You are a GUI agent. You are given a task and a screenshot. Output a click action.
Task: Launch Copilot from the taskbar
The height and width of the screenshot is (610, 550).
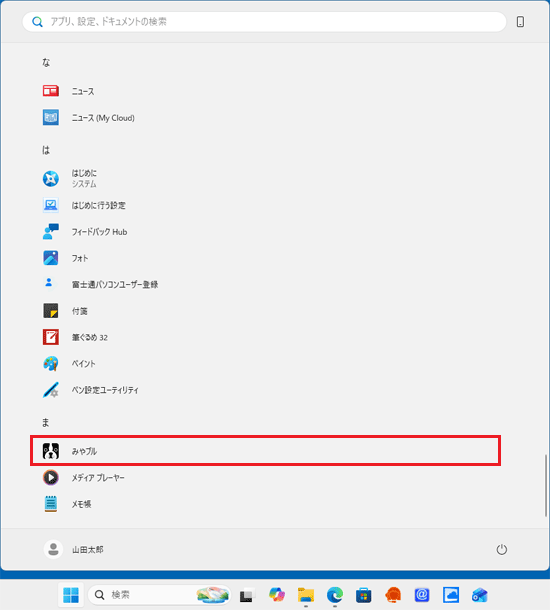click(x=277, y=594)
